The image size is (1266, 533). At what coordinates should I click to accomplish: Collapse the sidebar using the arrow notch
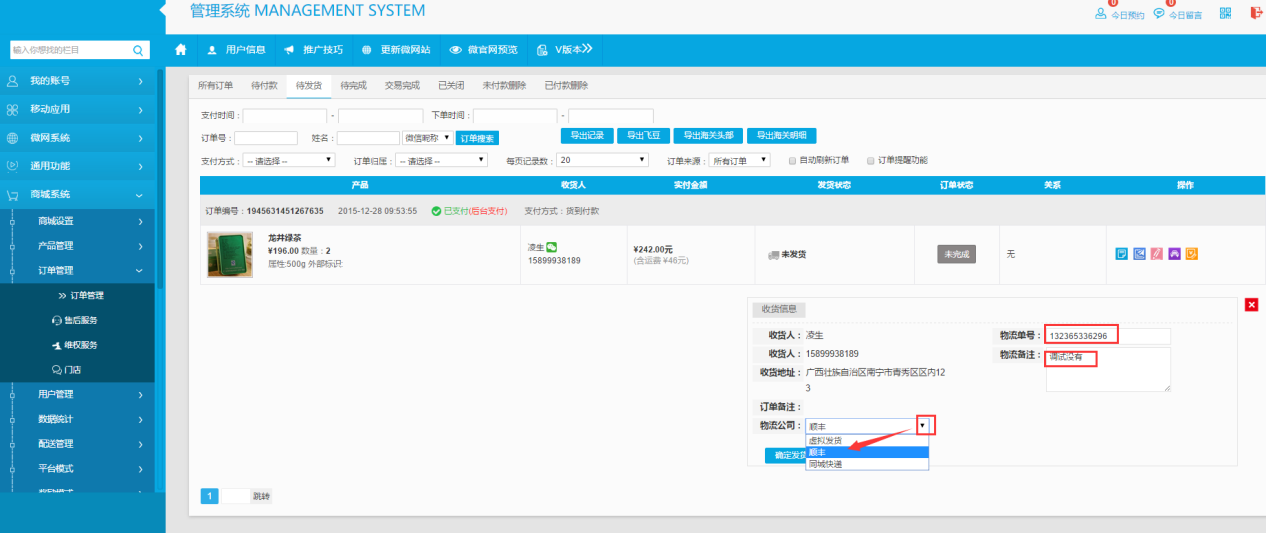pyautogui.click(x=161, y=11)
